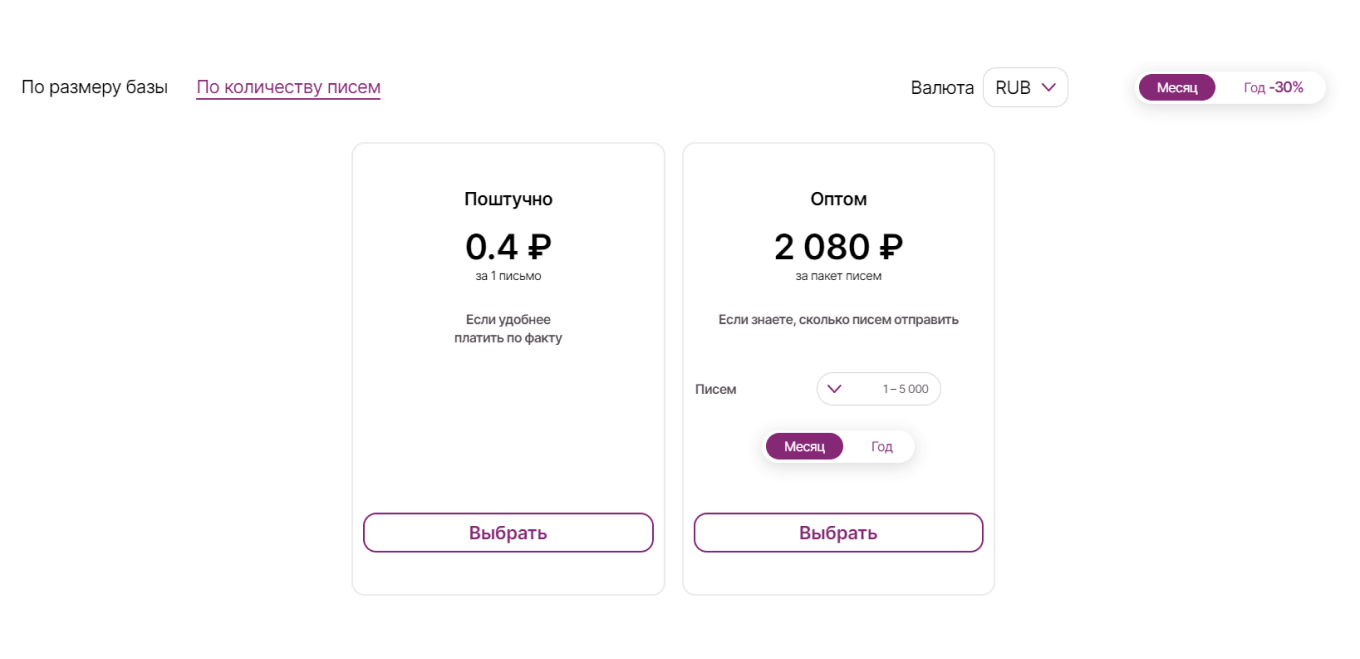Switch top billing period to "Год -30%"
The height and width of the screenshot is (659, 1360).
coord(1273,88)
